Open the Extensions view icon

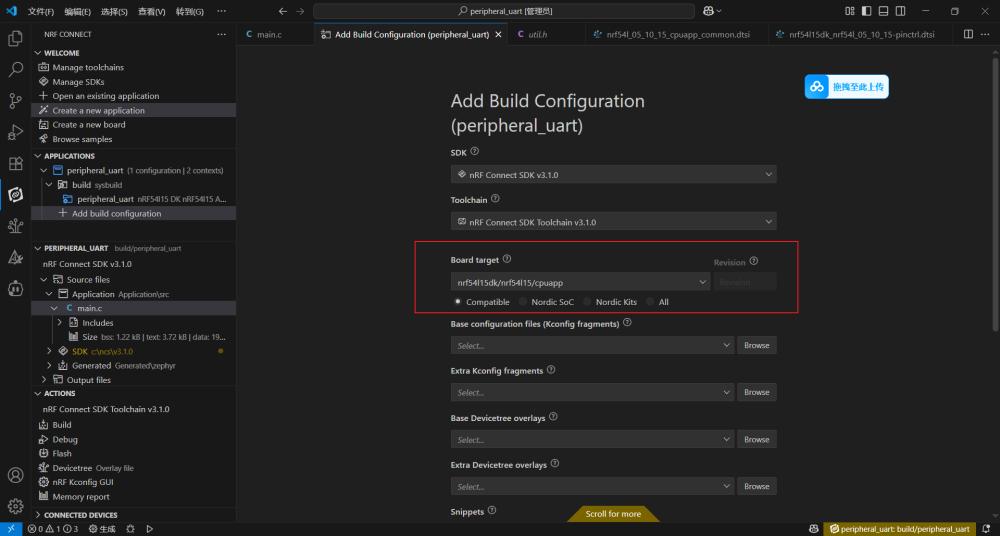(15, 163)
